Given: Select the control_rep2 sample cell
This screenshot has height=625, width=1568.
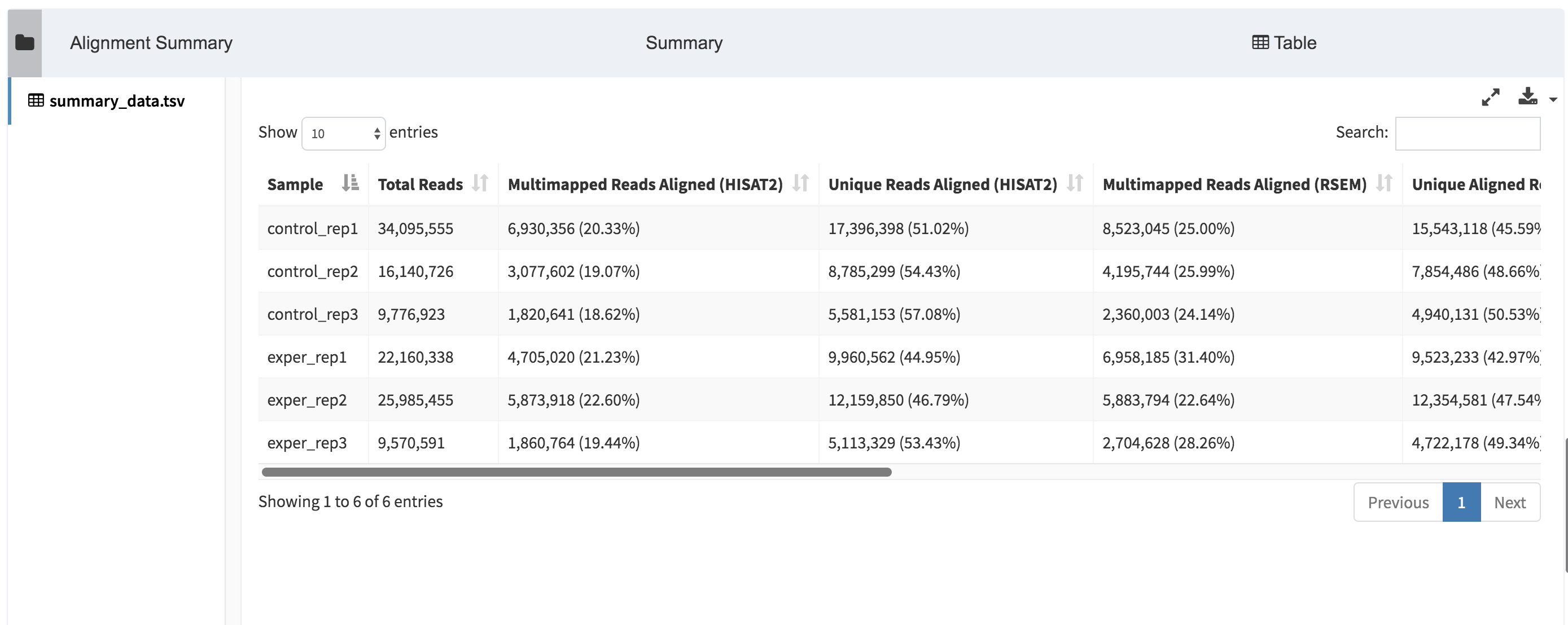Looking at the screenshot, I should (x=313, y=271).
